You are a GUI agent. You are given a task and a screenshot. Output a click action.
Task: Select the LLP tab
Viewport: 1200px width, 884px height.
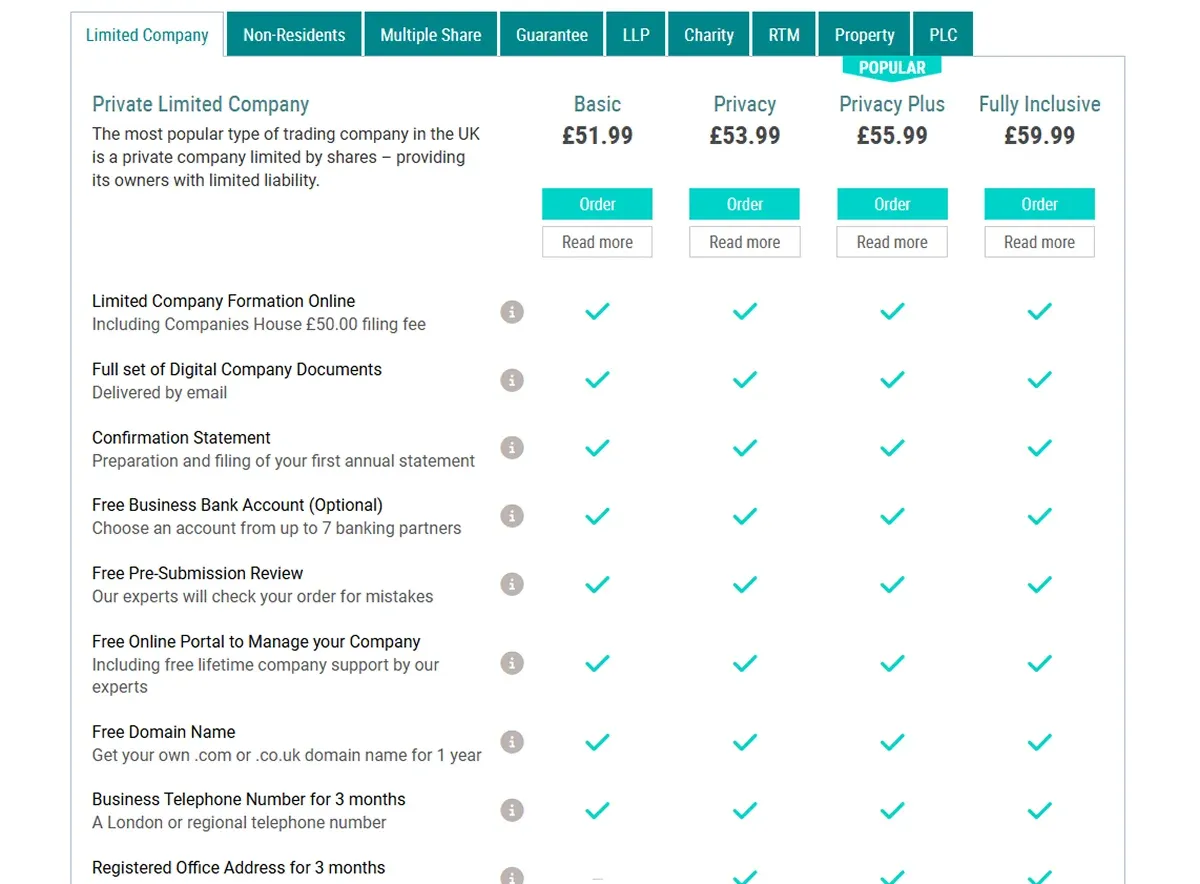(636, 35)
